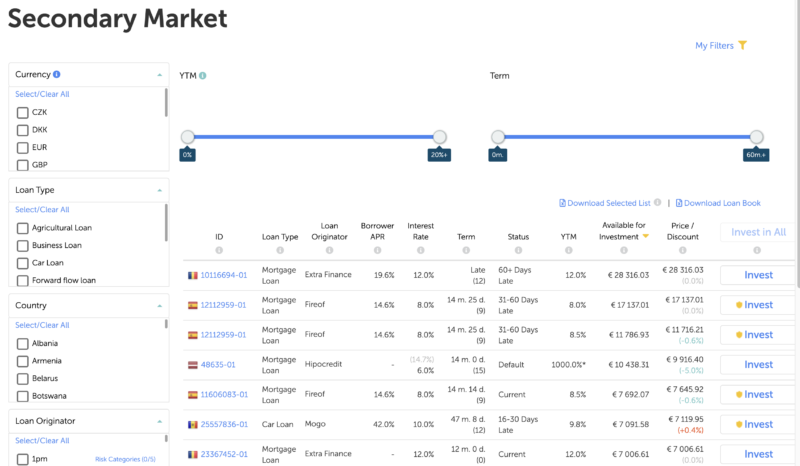Check the Albania country box
800x466 pixels.
pyautogui.click(x=22, y=344)
